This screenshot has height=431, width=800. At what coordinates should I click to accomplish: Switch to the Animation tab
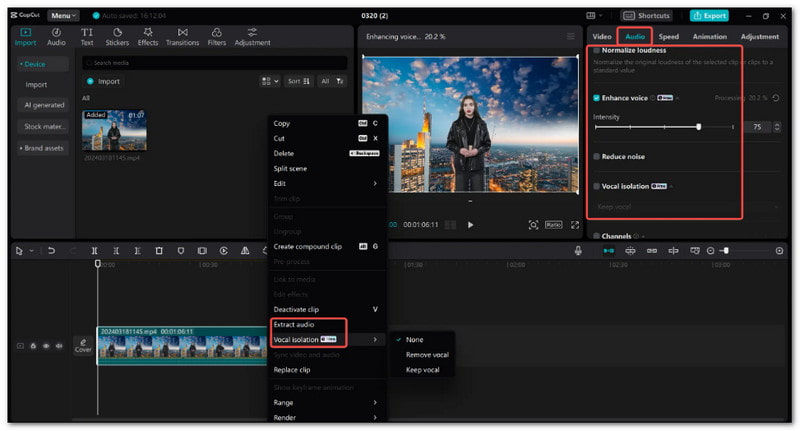(710, 37)
